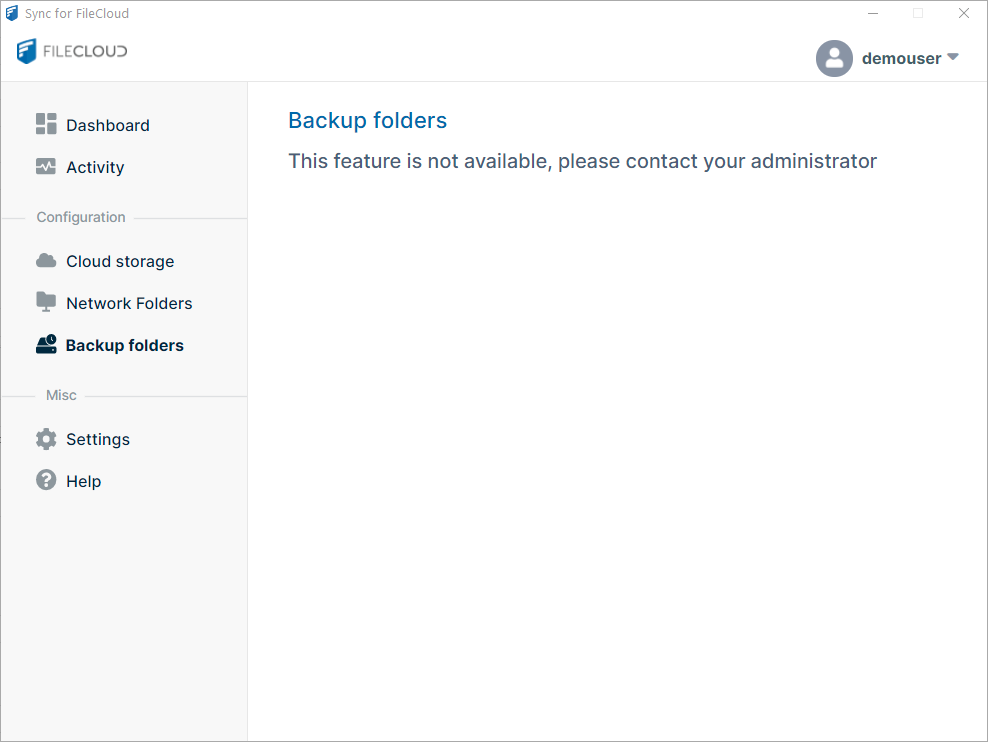Screen dimensions: 988x742
Task: Click the Help question mark icon
Action: point(46,480)
